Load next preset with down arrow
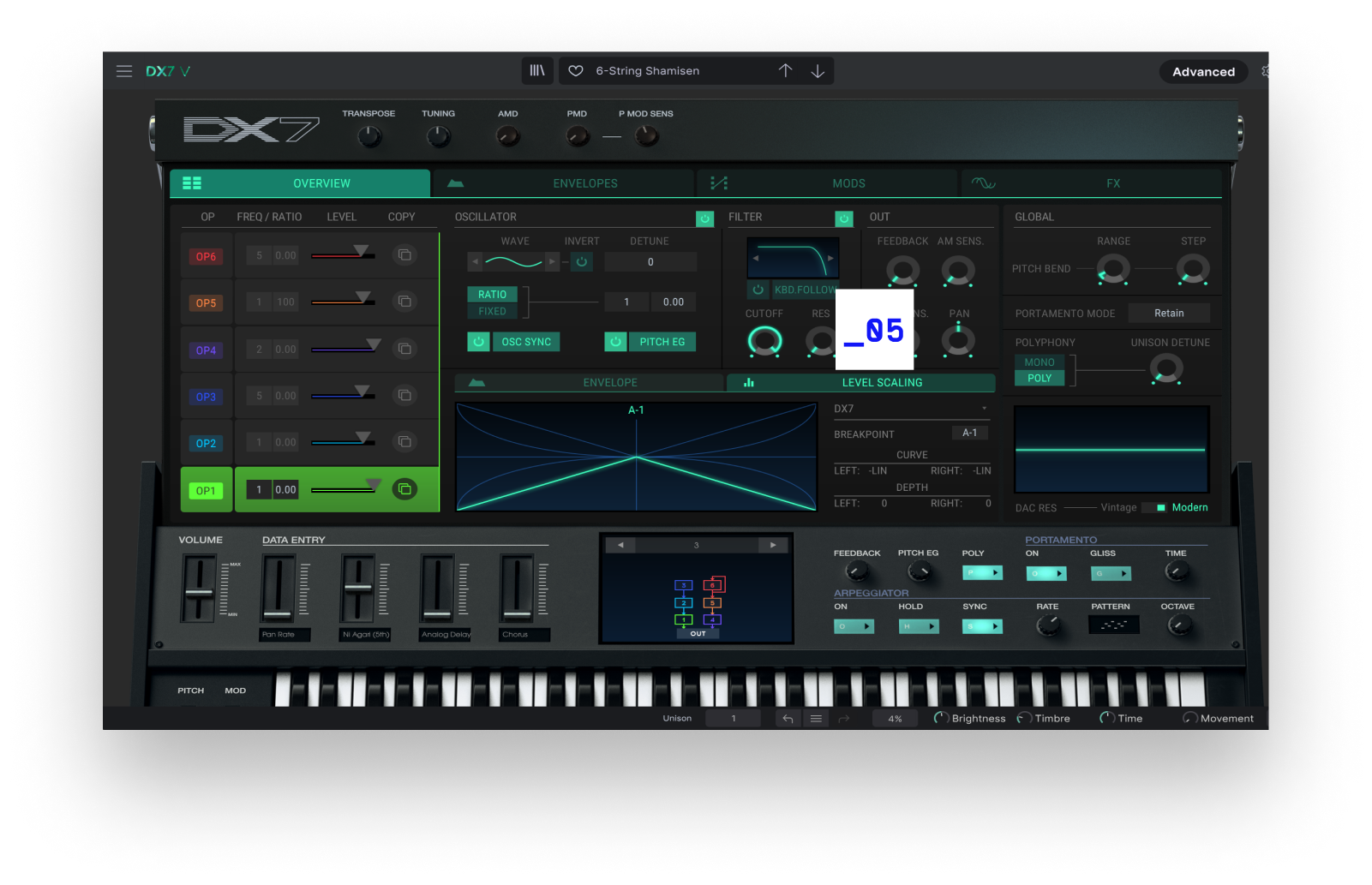Viewport: 1372px width, 885px height. pyautogui.click(x=818, y=71)
